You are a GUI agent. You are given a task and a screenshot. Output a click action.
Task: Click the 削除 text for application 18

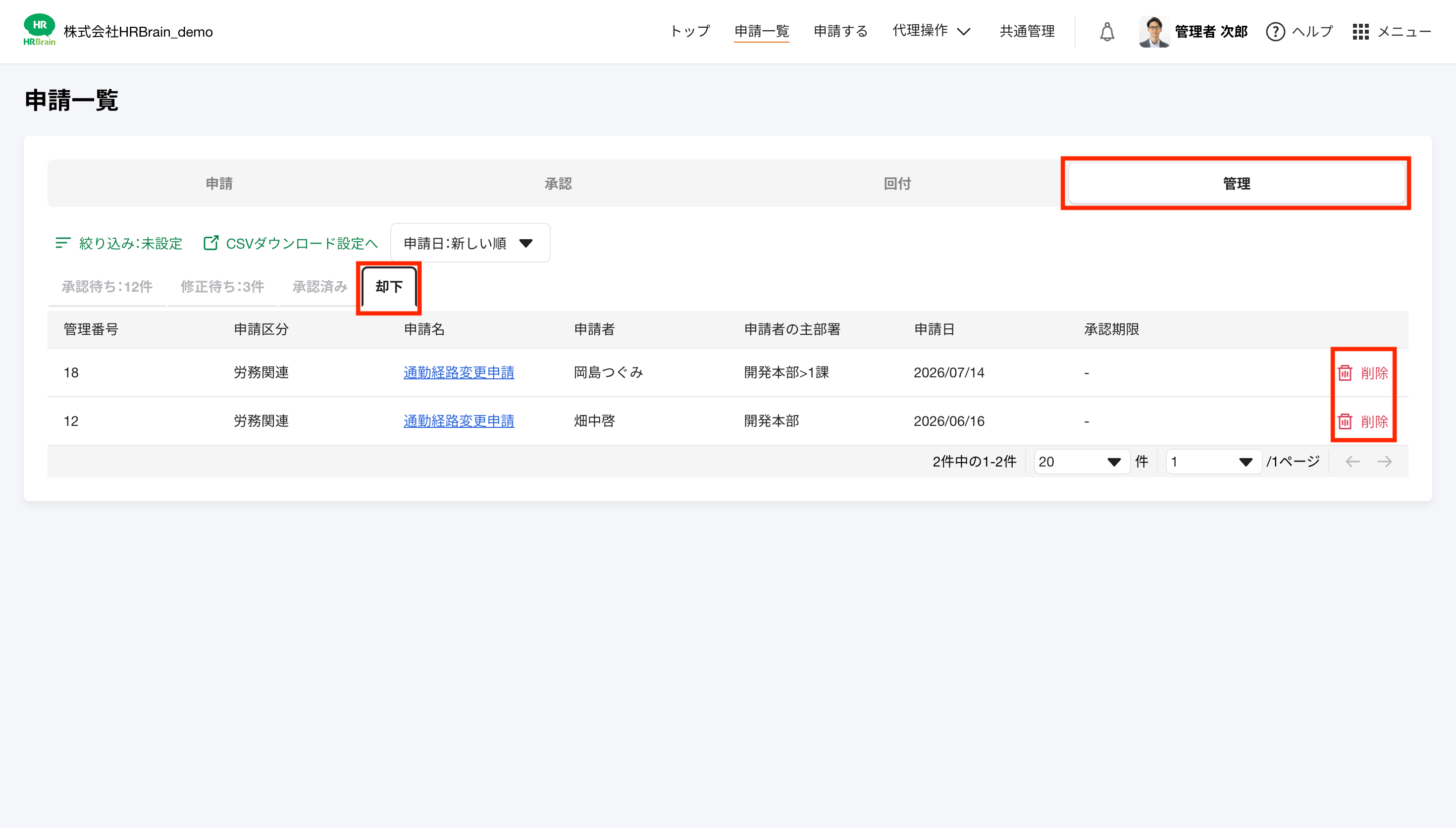(1374, 373)
